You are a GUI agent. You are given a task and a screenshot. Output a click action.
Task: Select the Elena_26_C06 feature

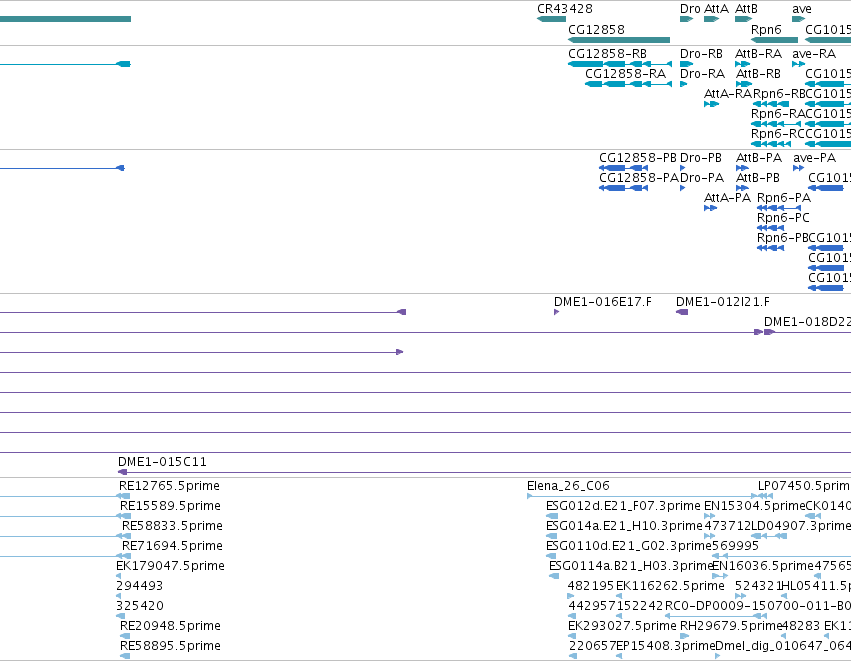[568, 486]
